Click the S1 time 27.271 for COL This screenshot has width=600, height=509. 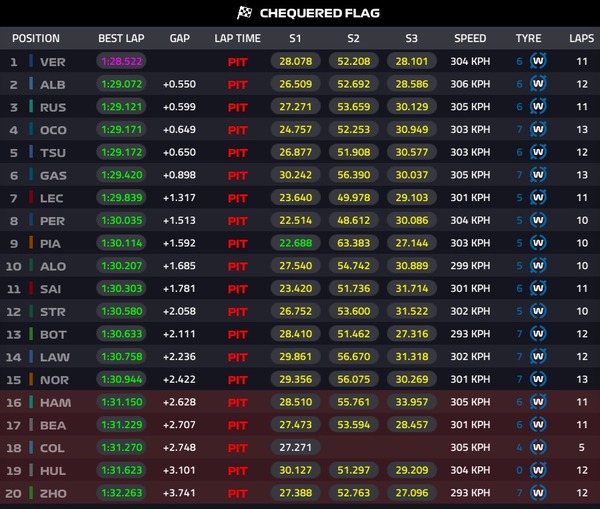295,447
